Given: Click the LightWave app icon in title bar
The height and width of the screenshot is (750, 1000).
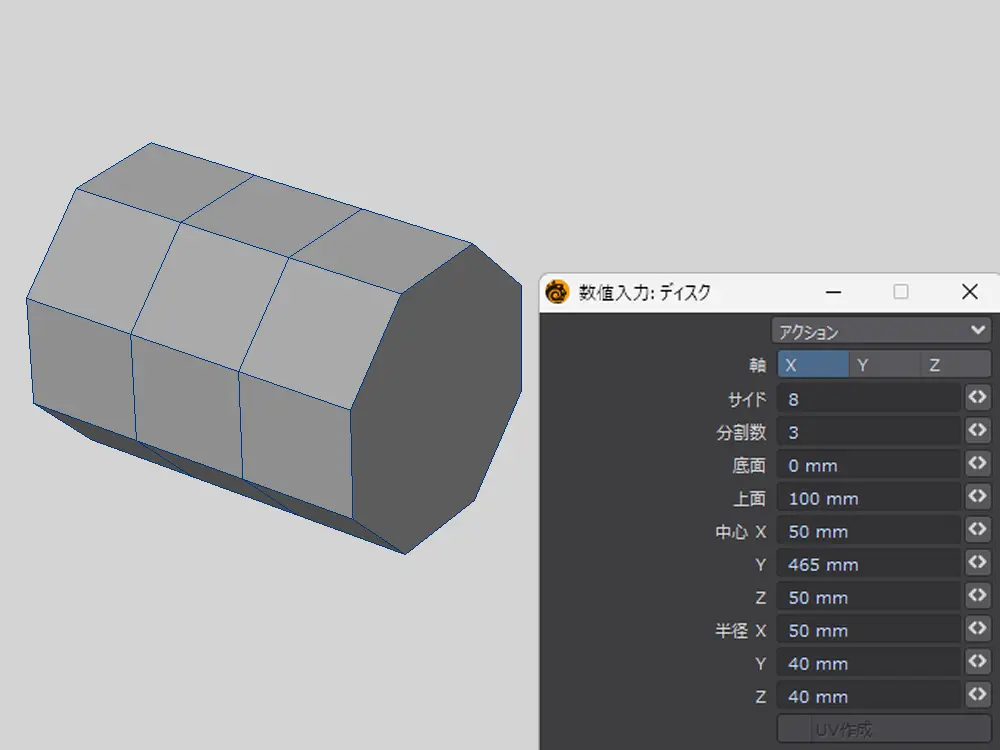Looking at the screenshot, I should tap(557, 292).
